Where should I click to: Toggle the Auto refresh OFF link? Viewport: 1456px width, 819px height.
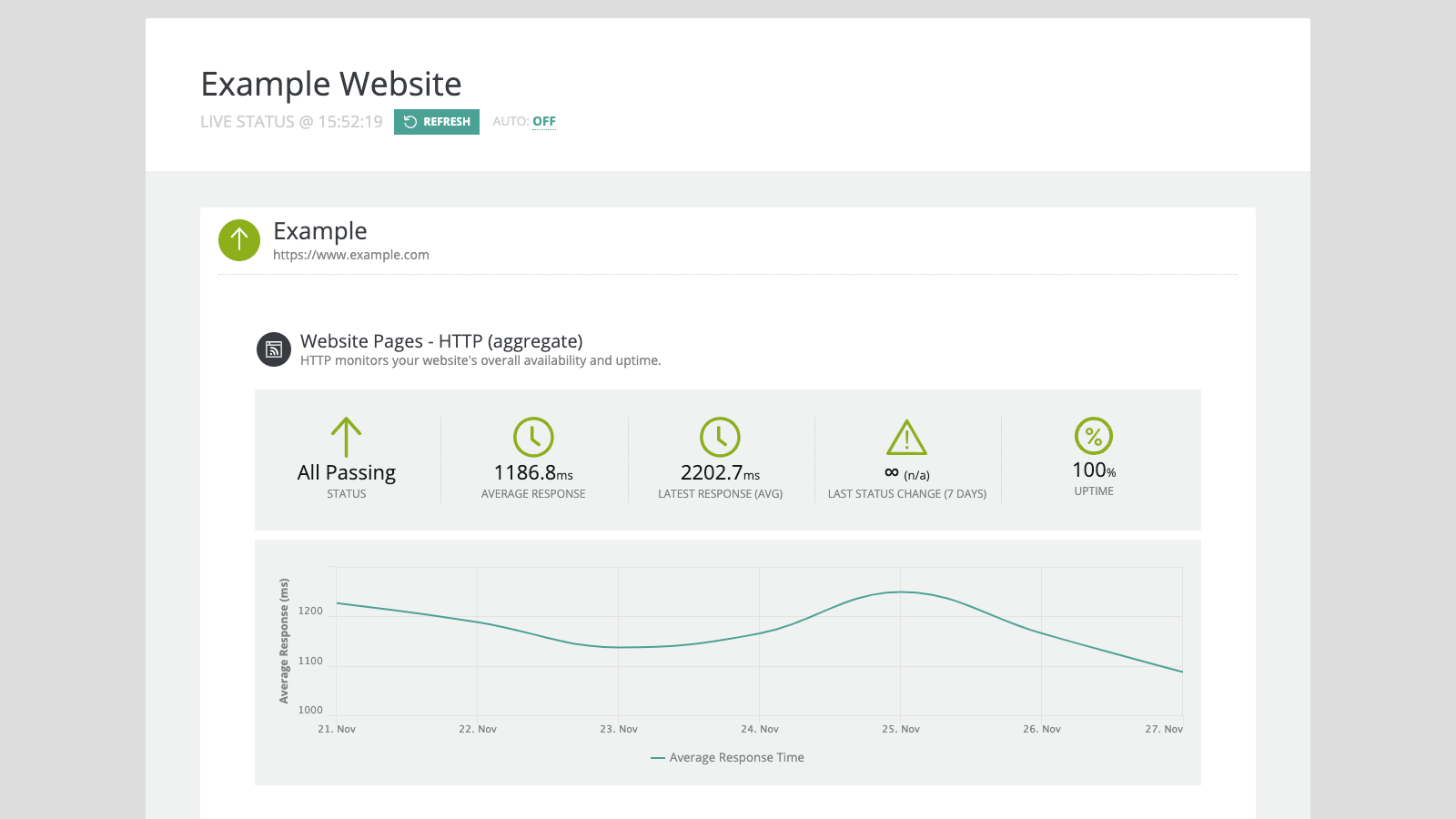[544, 121]
